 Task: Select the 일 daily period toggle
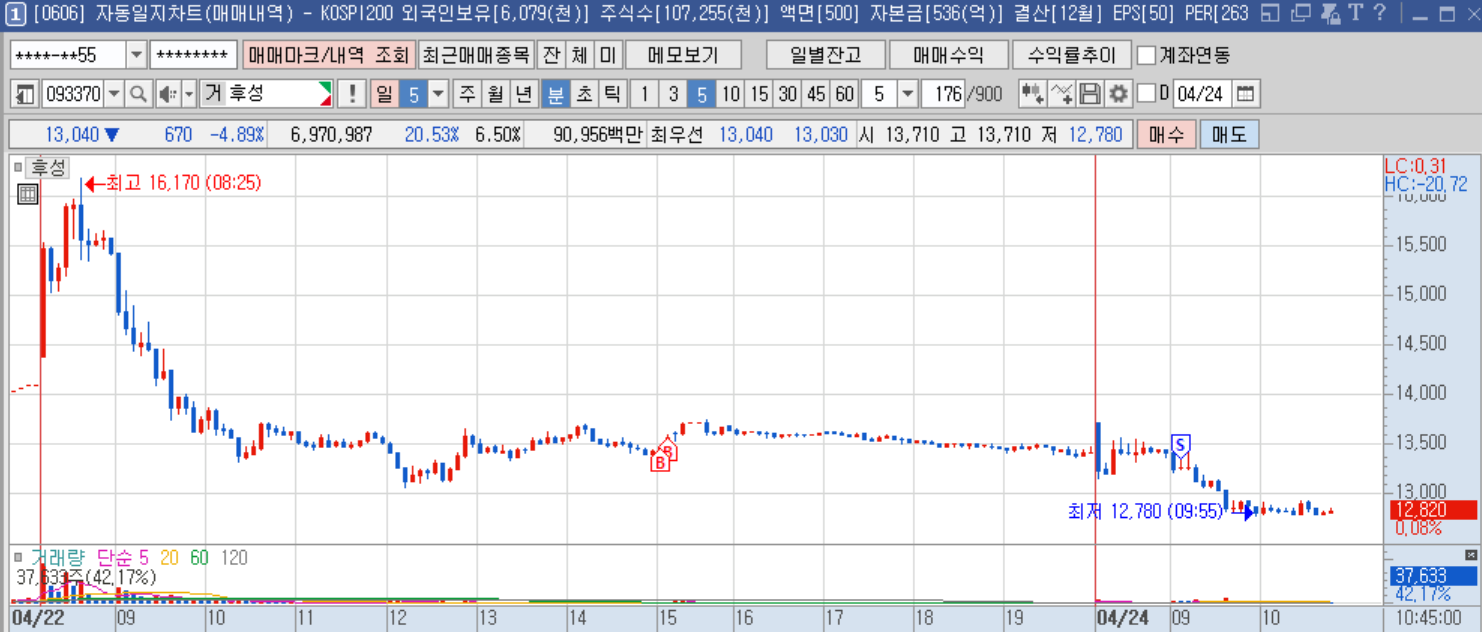[x=384, y=94]
